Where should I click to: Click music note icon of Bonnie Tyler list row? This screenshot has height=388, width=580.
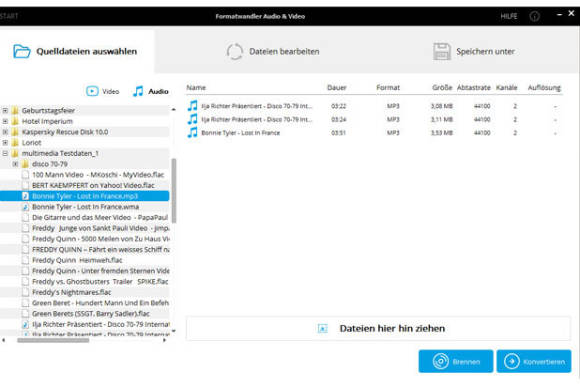(192, 132)
